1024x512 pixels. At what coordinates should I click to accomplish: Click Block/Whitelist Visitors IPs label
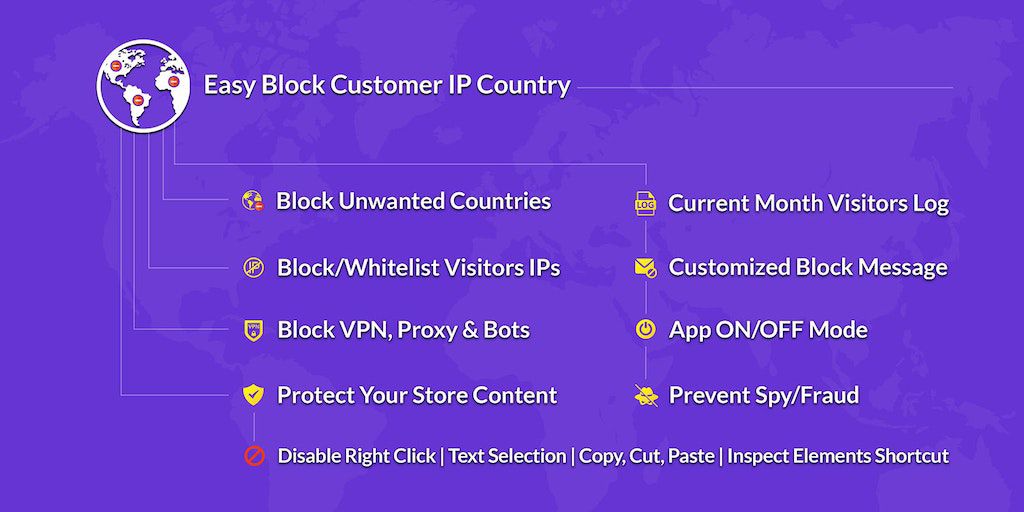(418, 268)
